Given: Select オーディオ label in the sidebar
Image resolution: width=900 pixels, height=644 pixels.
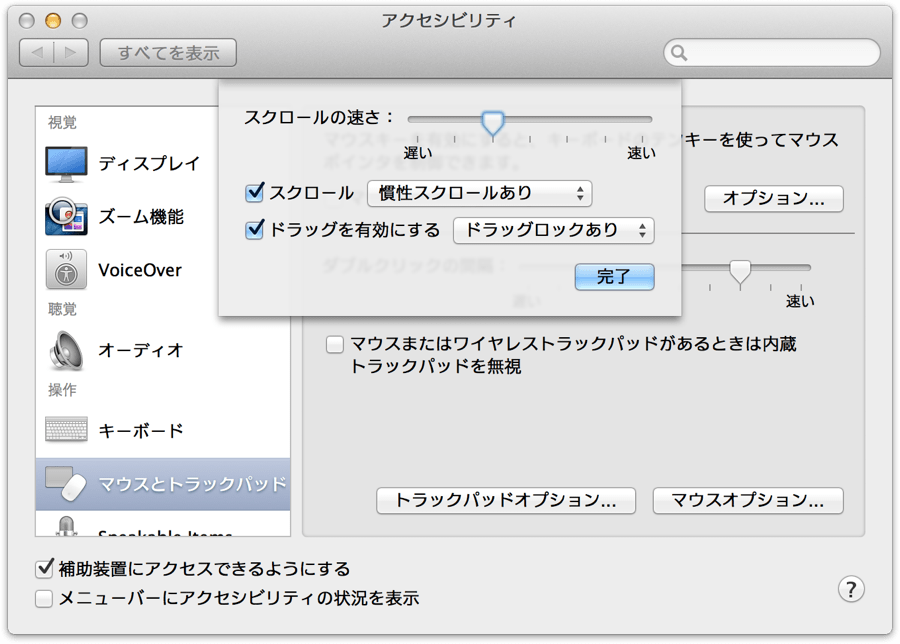Looking at the screenshot, I should pyautogui.click(x=141, y=350).
